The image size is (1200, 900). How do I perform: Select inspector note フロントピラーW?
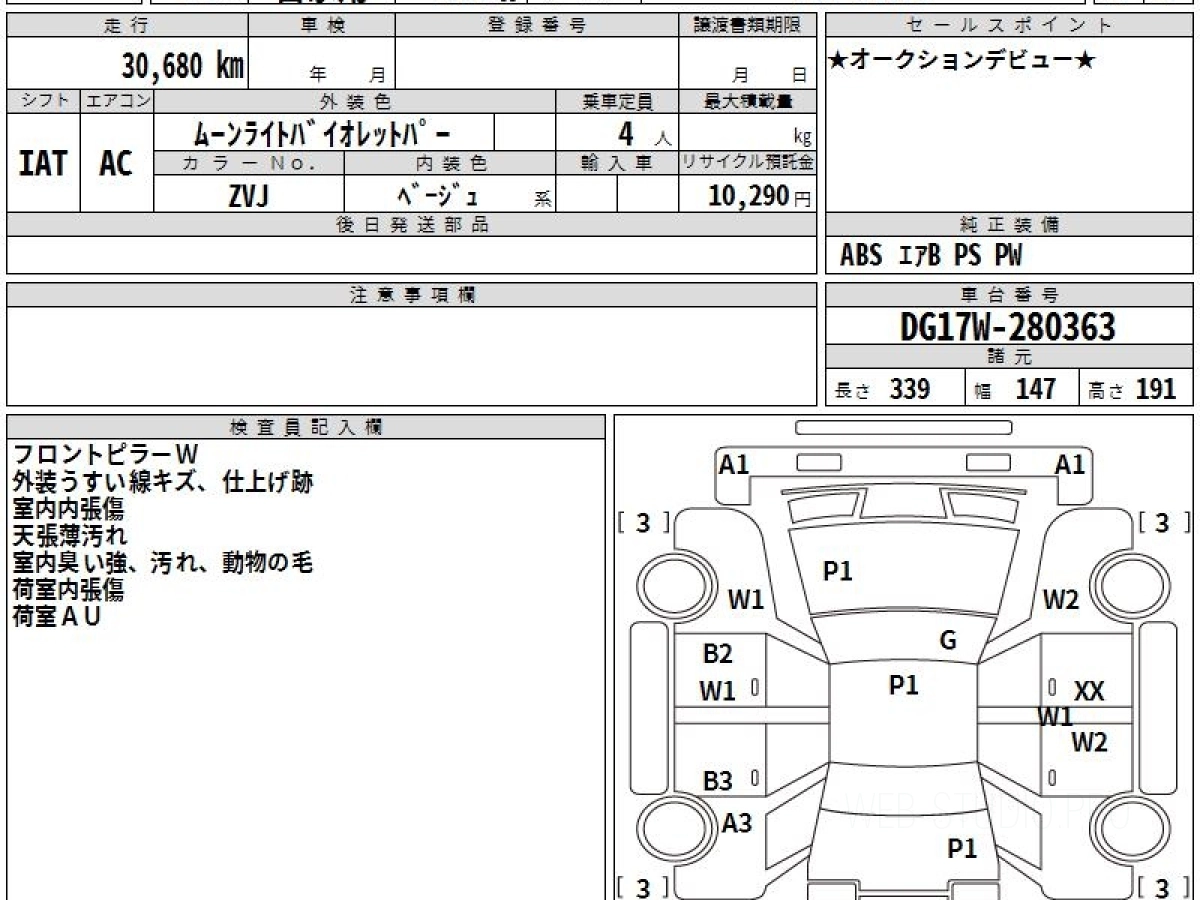(x=106, y=455)
